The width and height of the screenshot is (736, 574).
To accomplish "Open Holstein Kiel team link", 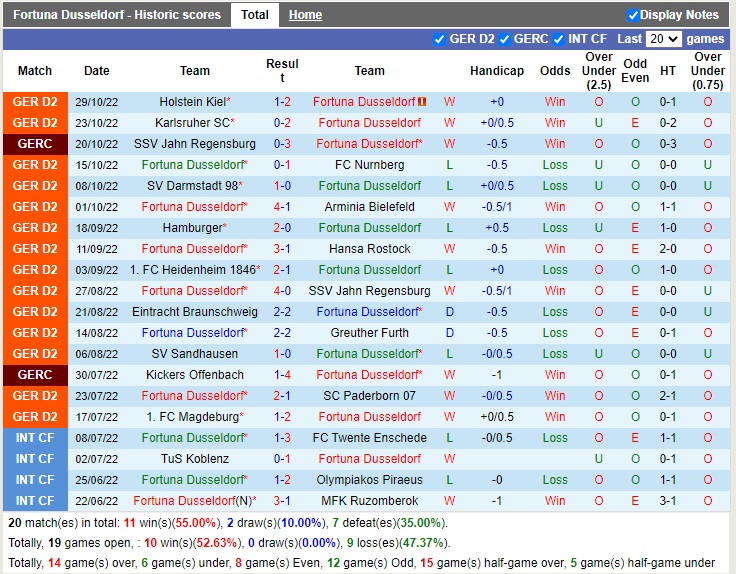I will [x=192, y=102].
